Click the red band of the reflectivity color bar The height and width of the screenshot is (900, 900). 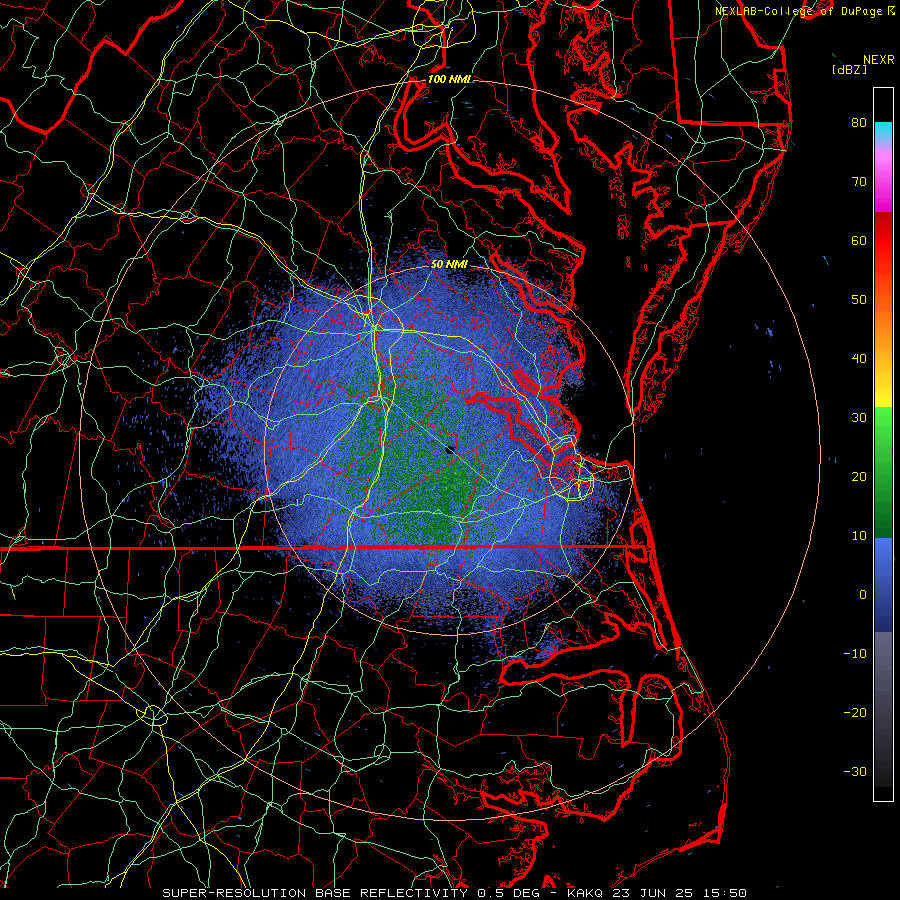(x=883, y=235)
